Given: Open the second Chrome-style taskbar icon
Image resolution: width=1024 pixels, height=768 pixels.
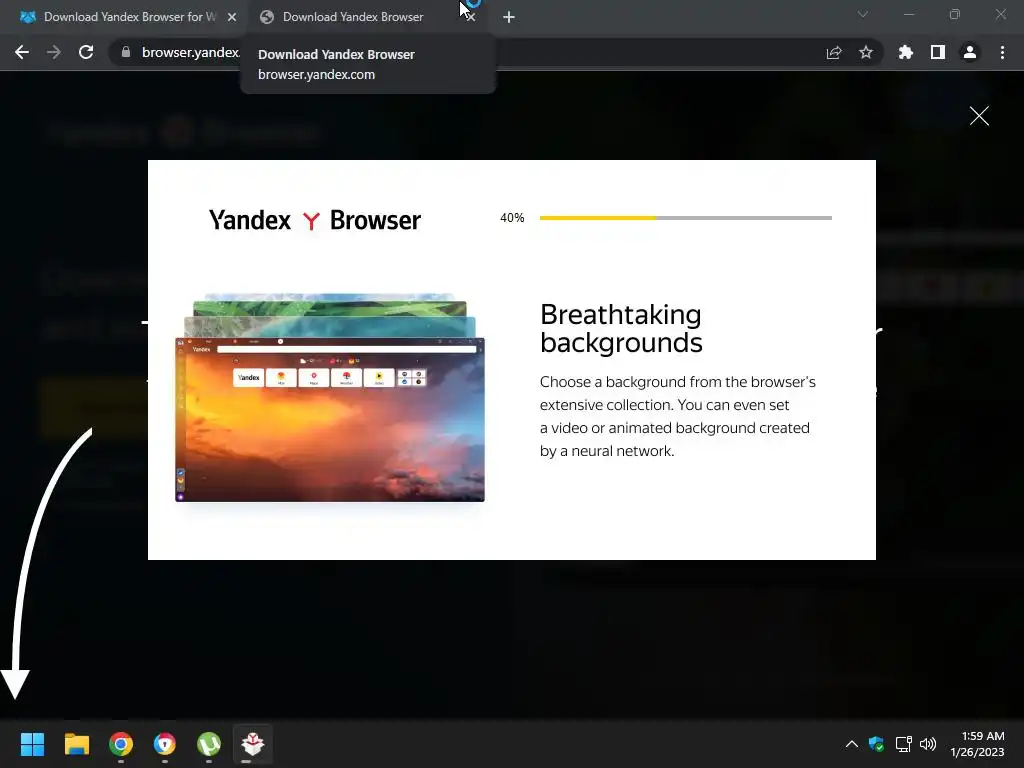Looking at the screenshot, I should [165, 743].
